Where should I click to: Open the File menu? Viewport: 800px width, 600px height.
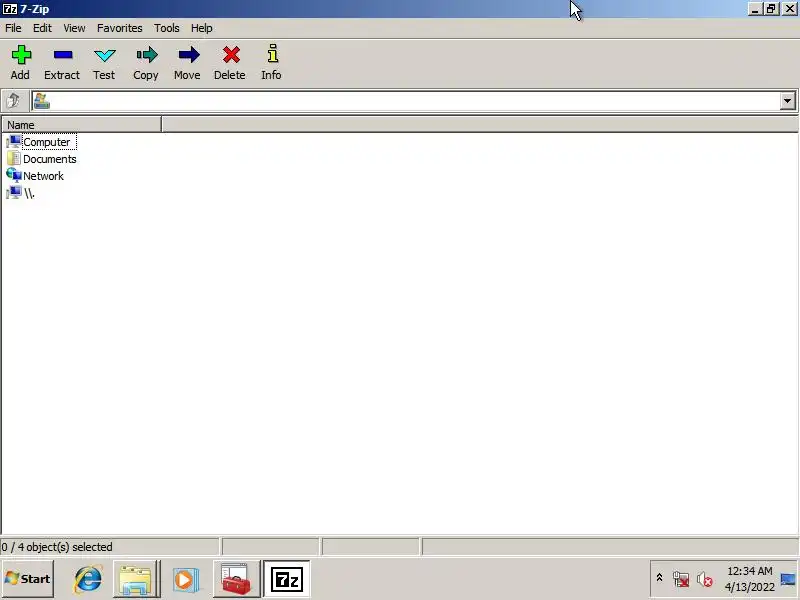[13, 28]
